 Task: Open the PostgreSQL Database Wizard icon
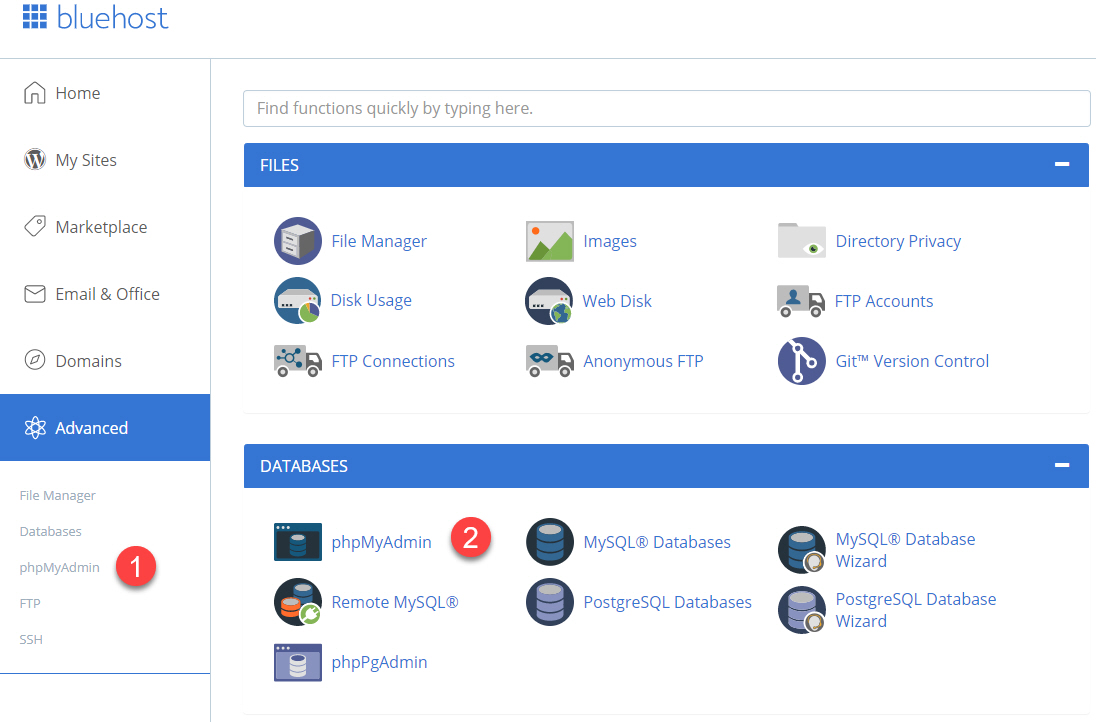[x=802, y=610]
